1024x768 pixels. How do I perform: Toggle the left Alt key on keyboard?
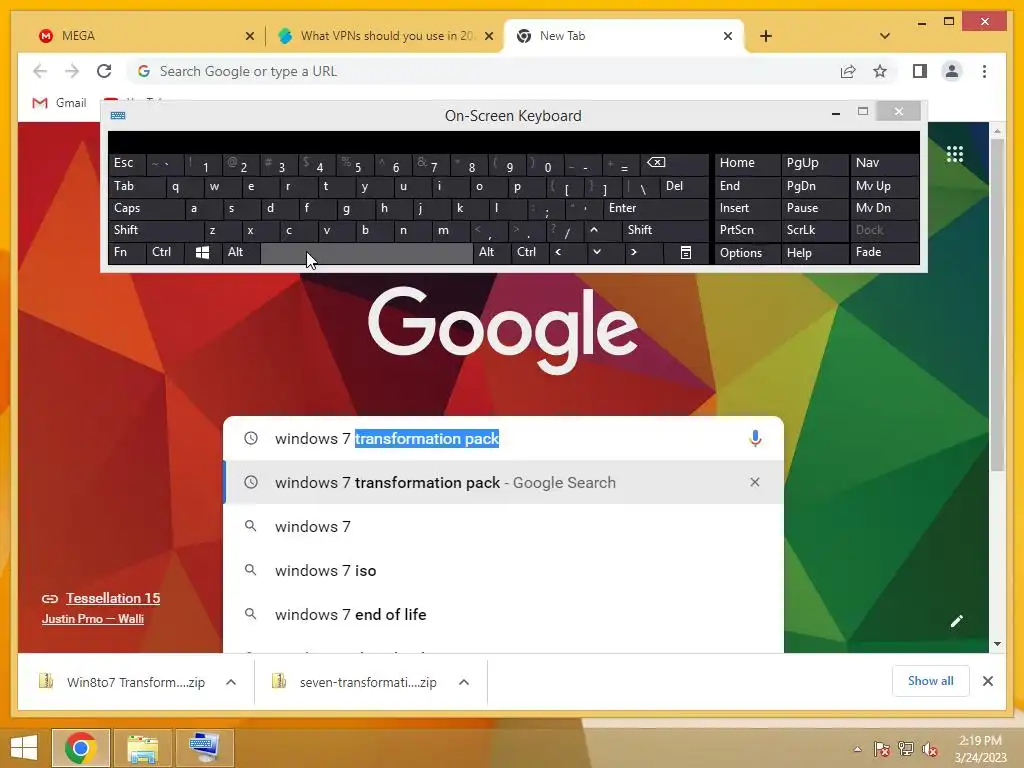[240, 252]
